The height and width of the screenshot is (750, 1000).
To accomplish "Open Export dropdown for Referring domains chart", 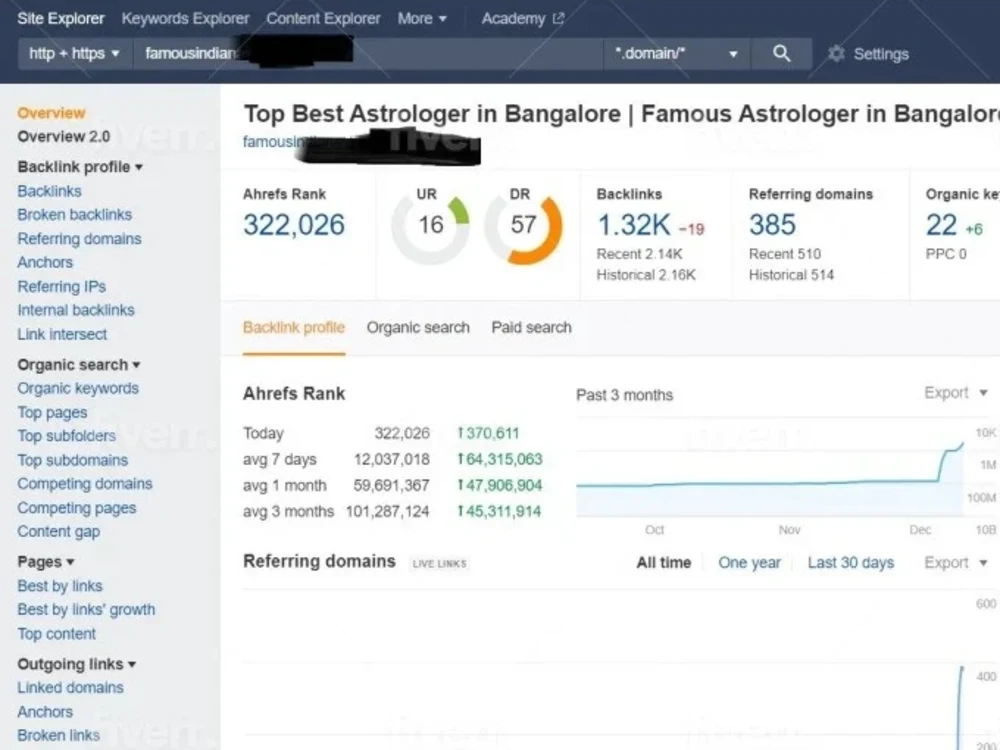I will coord(956,562).
